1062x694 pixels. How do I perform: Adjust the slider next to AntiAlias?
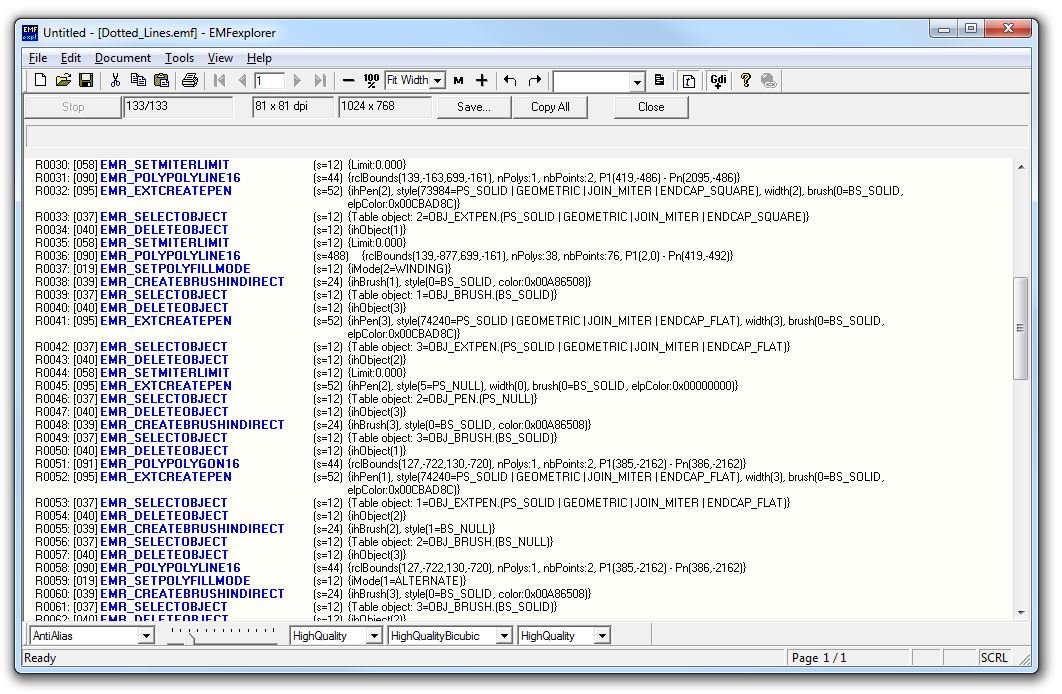pyautogui.click(x=191, y=637)
